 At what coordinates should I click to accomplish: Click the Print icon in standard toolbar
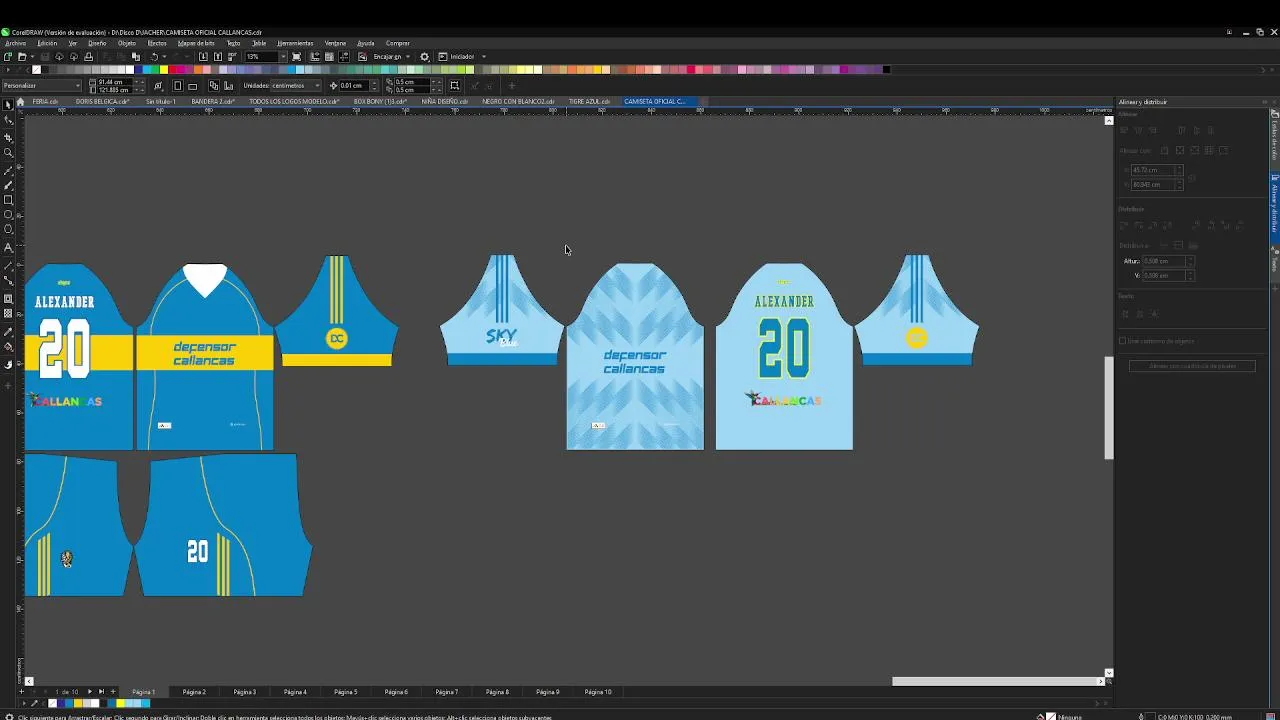[x=88, y=57]
